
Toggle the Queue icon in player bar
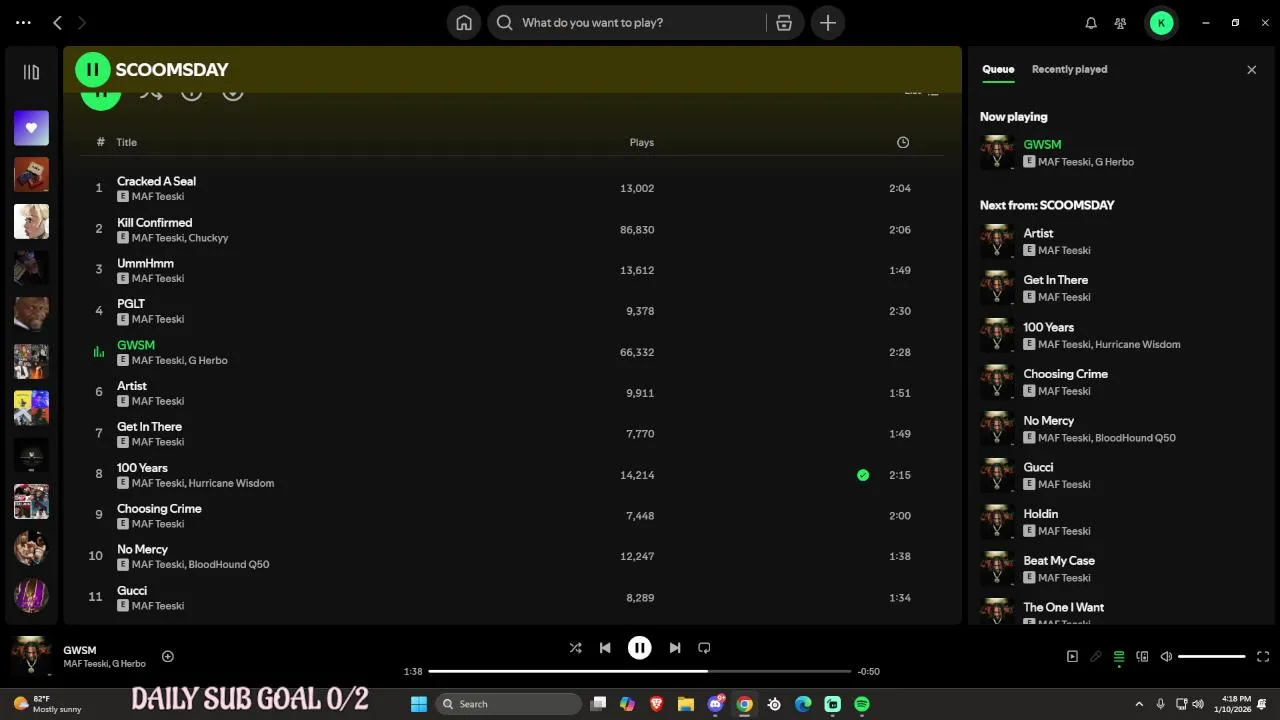point(1119,657)
